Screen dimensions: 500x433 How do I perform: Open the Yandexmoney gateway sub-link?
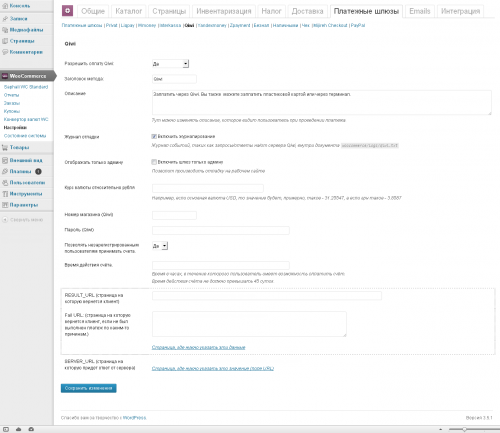212,25
